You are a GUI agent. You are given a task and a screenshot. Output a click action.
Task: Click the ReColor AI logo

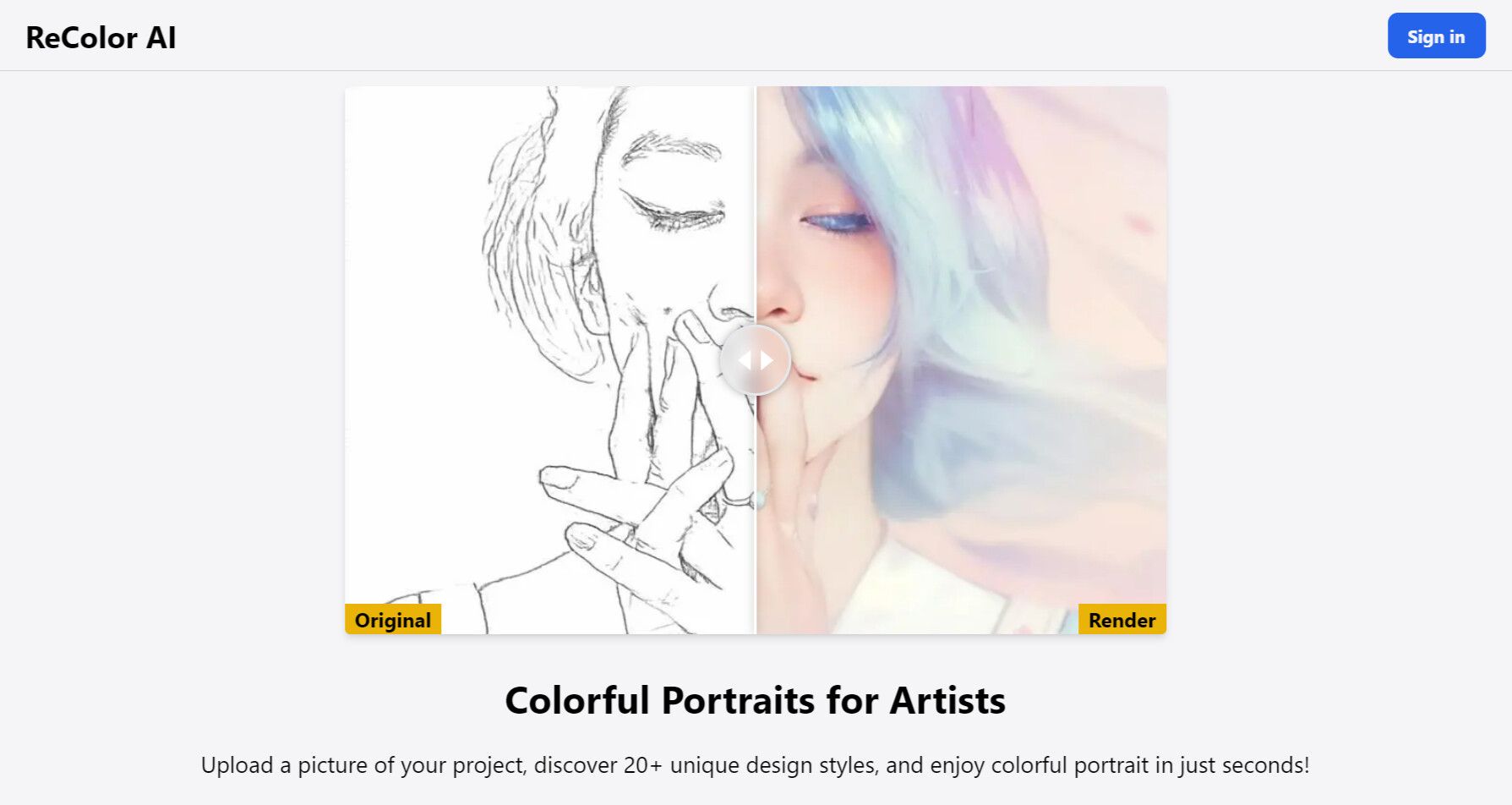101,37
